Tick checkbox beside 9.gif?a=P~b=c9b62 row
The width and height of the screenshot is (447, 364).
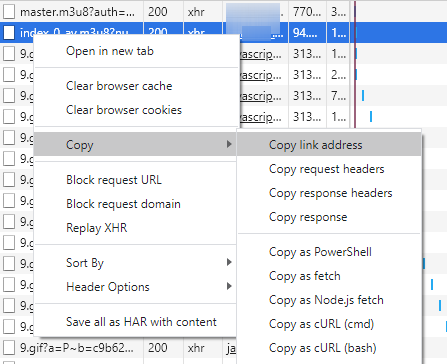9,348
